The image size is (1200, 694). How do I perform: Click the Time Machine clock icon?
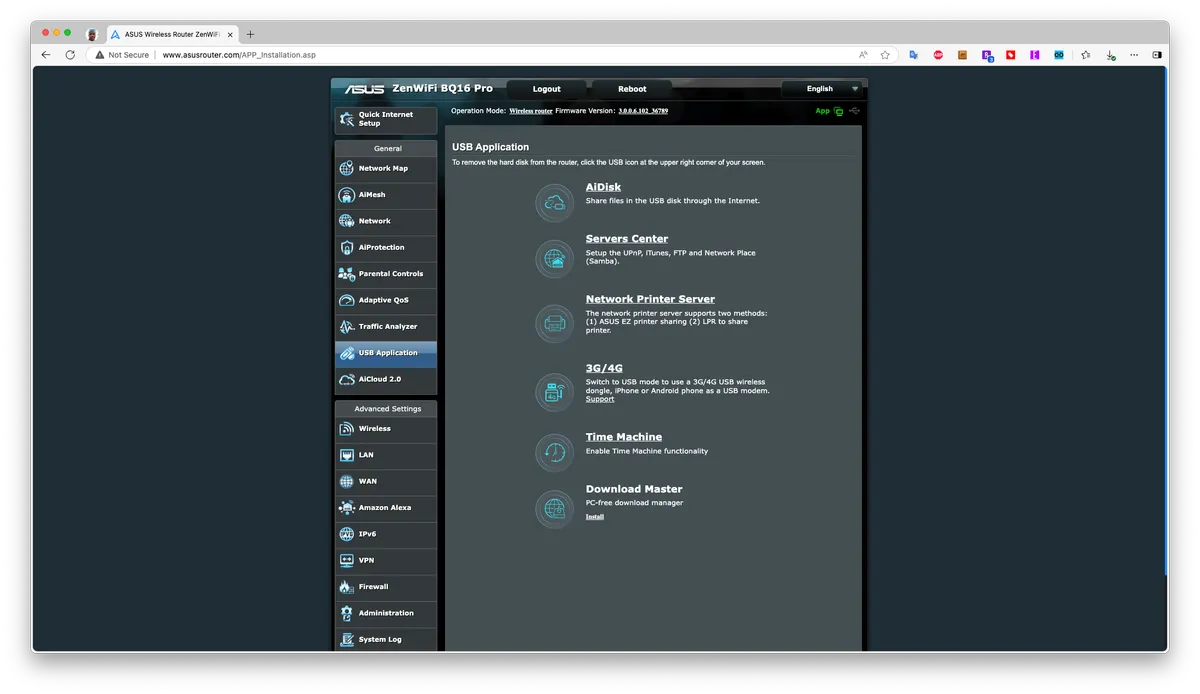click(x=554, y=452)
